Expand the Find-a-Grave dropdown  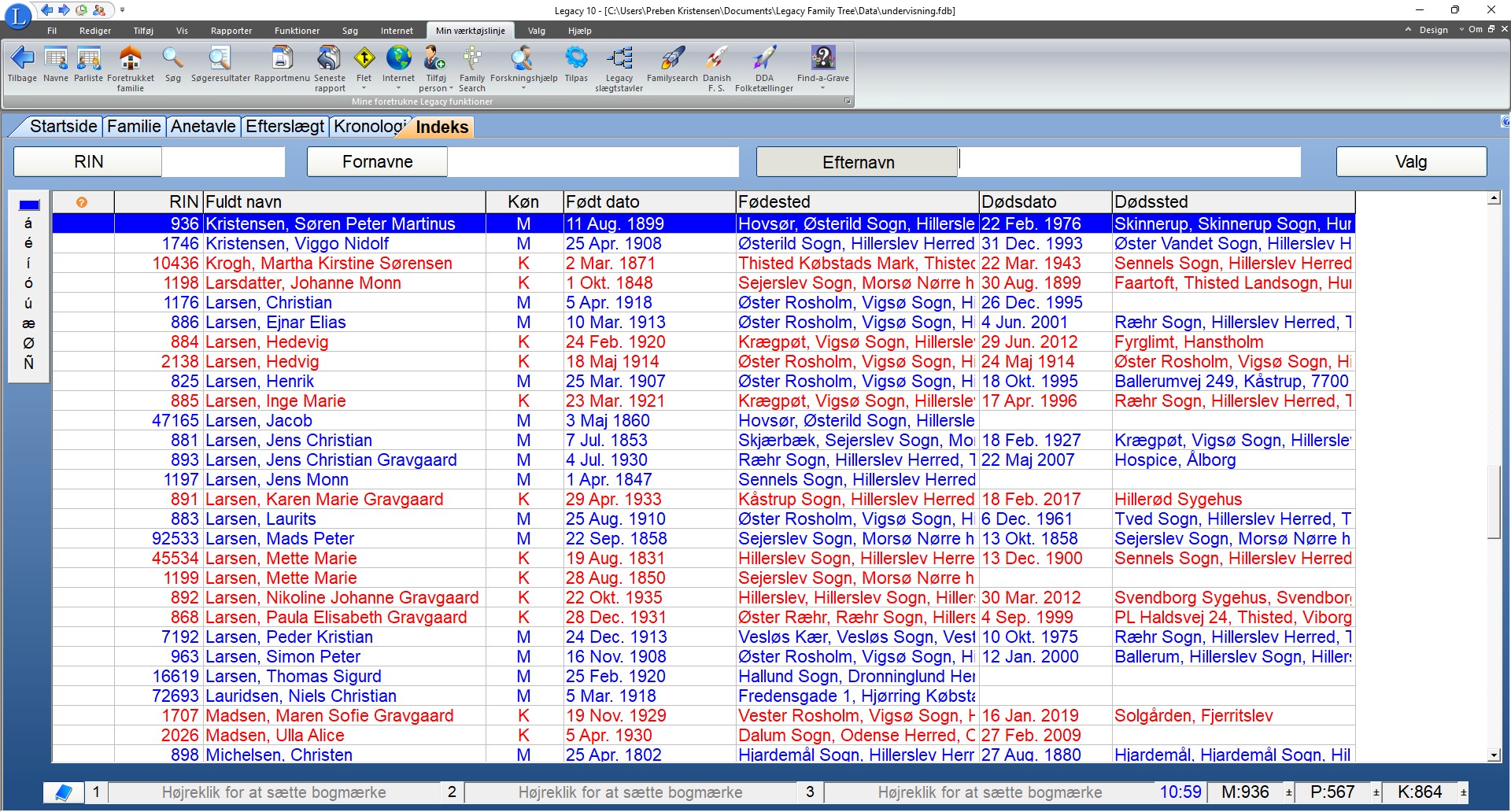(822, 88)
